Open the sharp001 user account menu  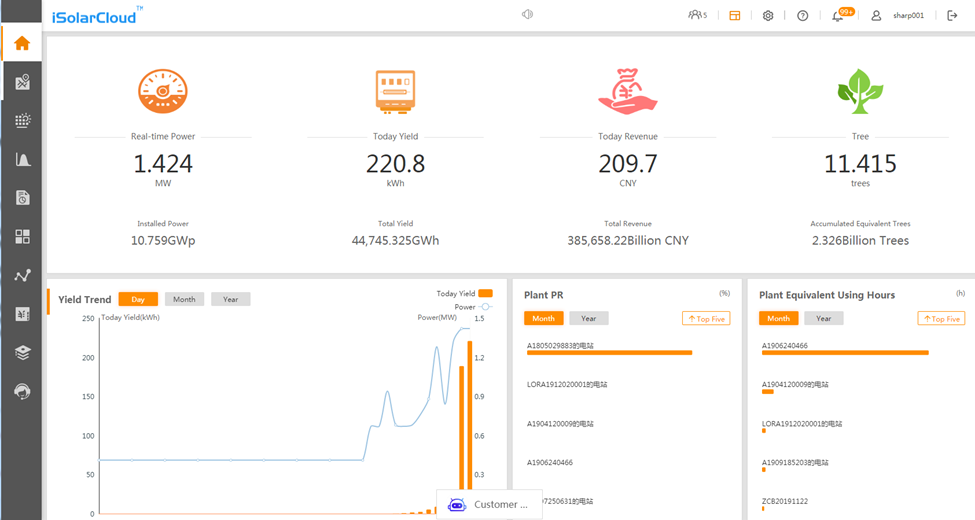click(x=900, y=16)
